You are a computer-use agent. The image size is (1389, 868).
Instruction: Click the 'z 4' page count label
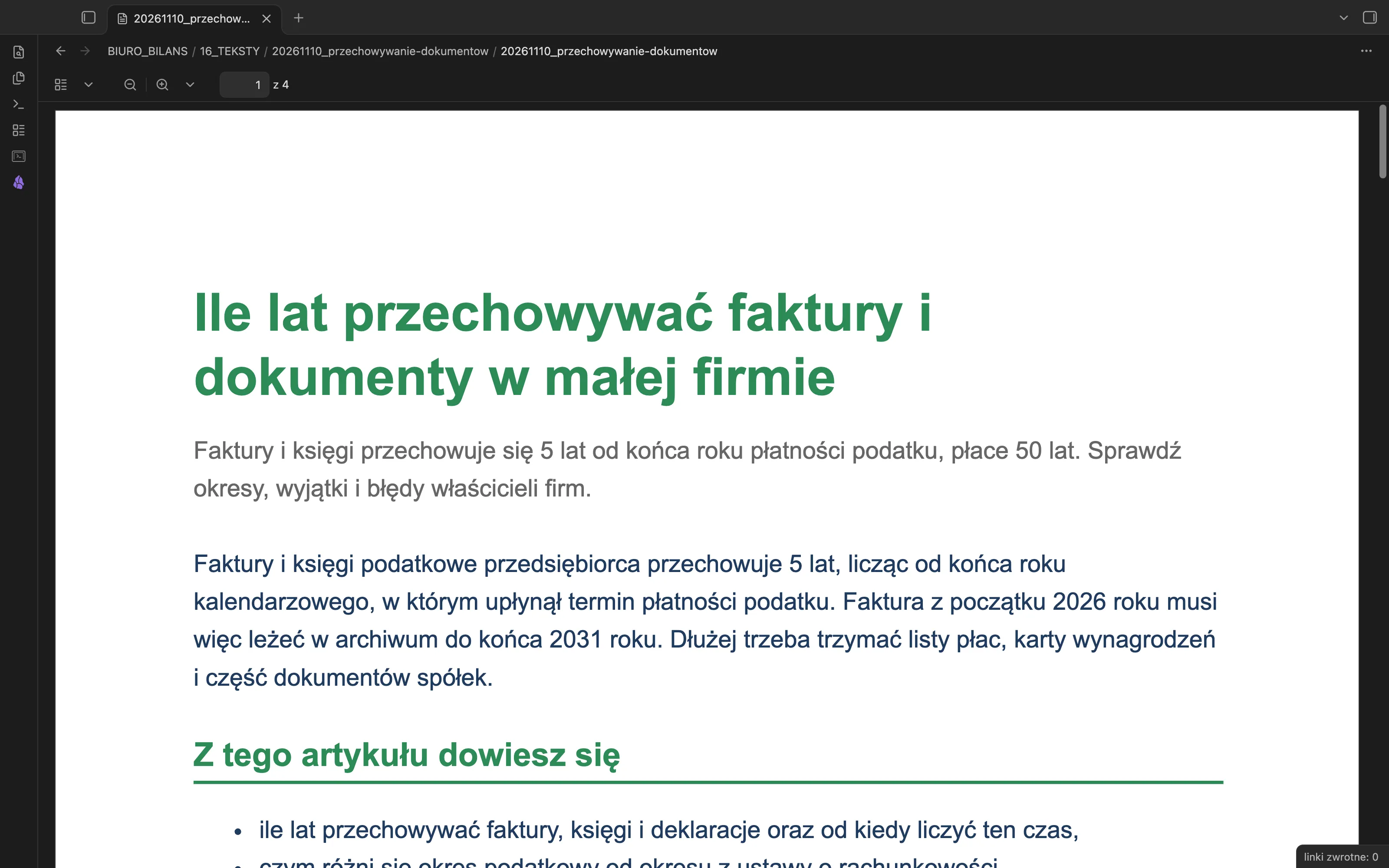coord(281,85)
